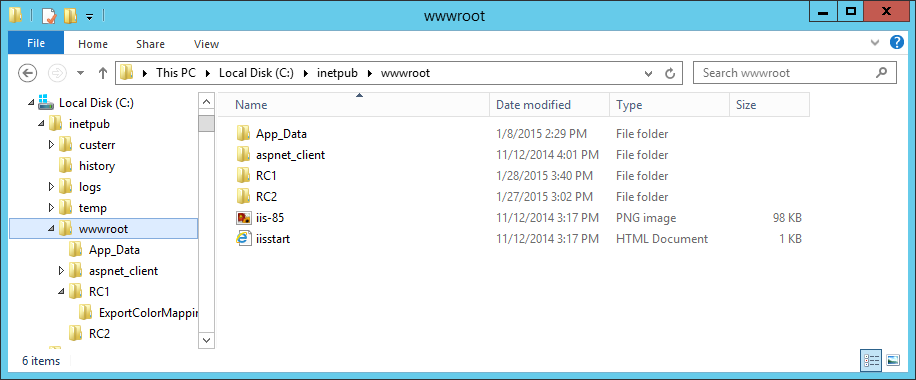This screenshot has height=380, width=916.
Task: Expand the ribbon with the chevron
Action: coord(875,43)
